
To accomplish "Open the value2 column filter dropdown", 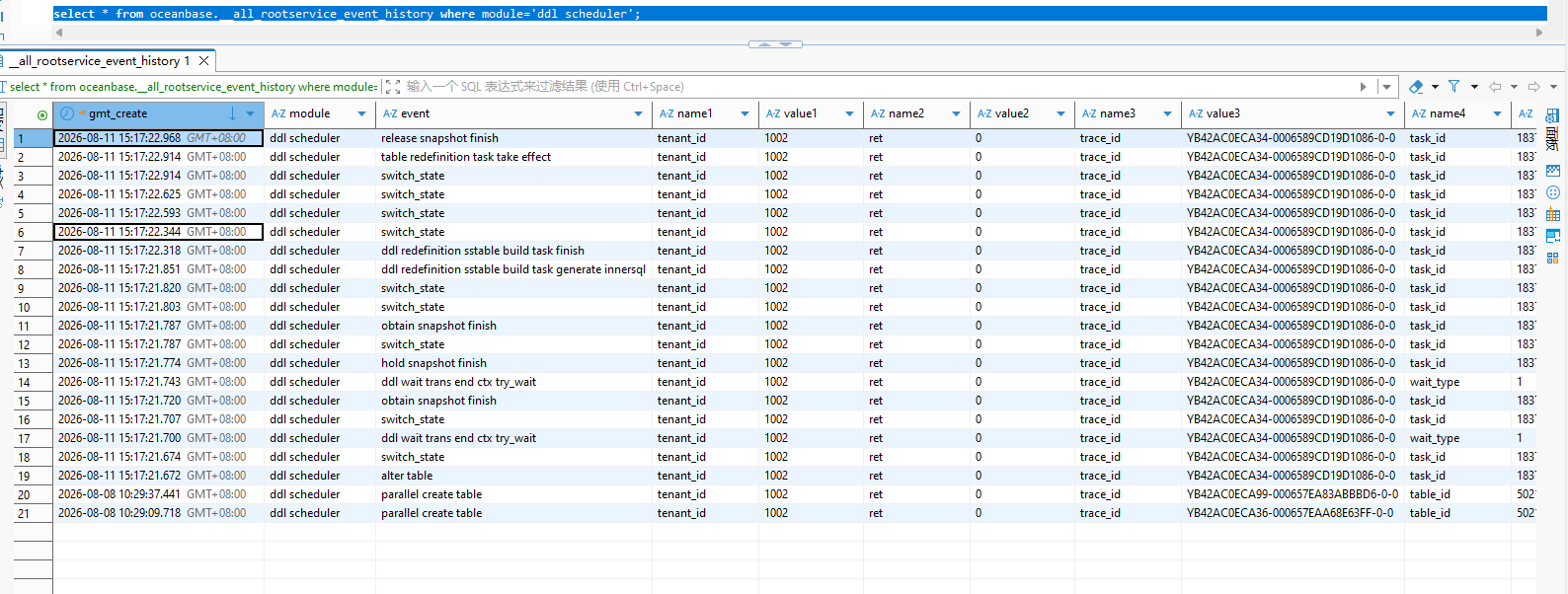I will point(1060,114).
